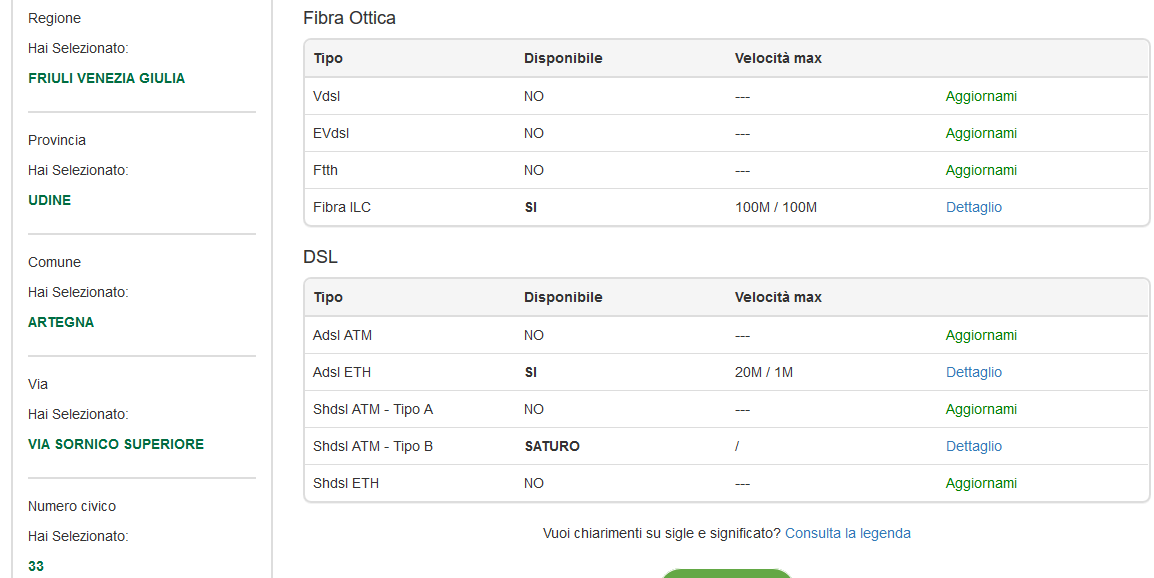Select comune ARTEGNA in sidebar
The height and width of the screenshot is (578, 1154).
(x=61, y=323)
